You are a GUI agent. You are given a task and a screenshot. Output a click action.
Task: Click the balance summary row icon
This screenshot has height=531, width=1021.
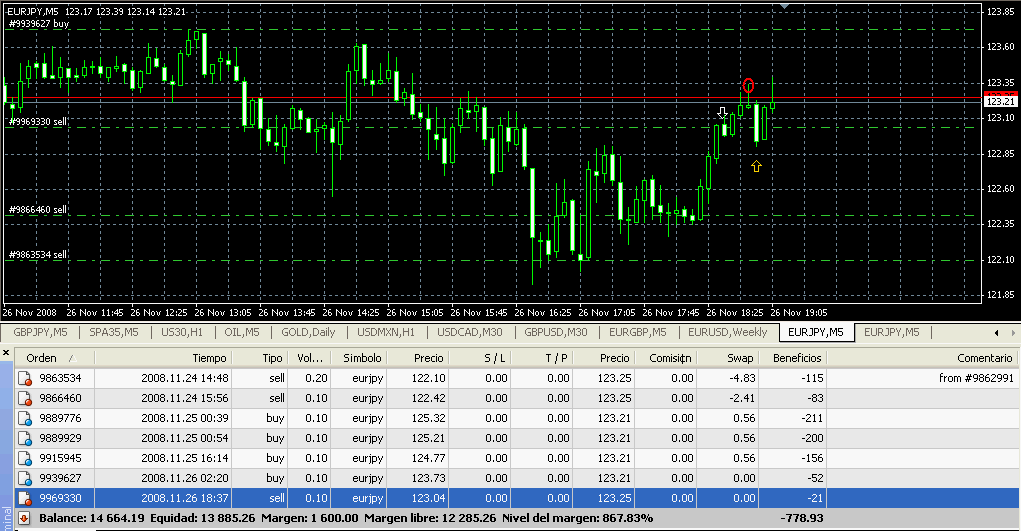click(x=24, y=518)
